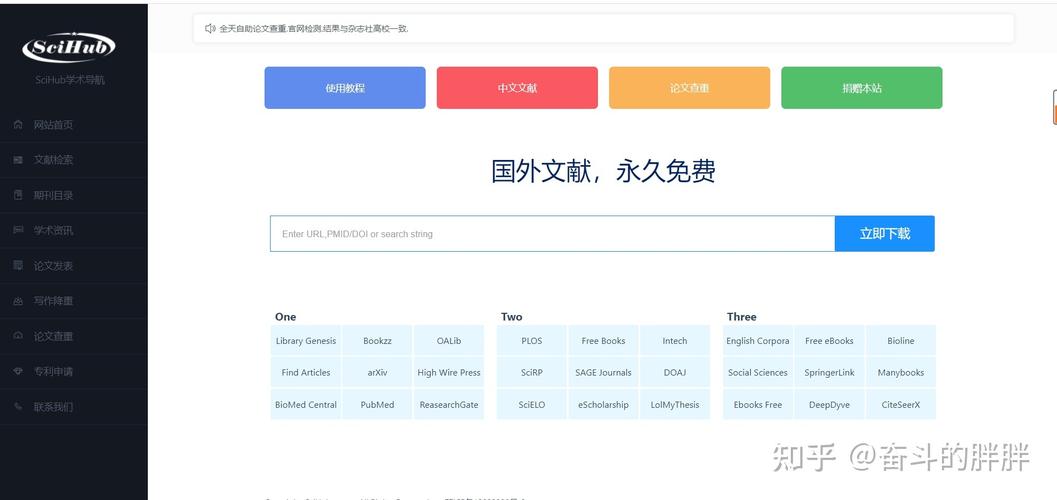Image resolution: width=1057 pixels, height=500 pixels.
Task: Open the Find Articles link
Action: (x=306, y=373)
